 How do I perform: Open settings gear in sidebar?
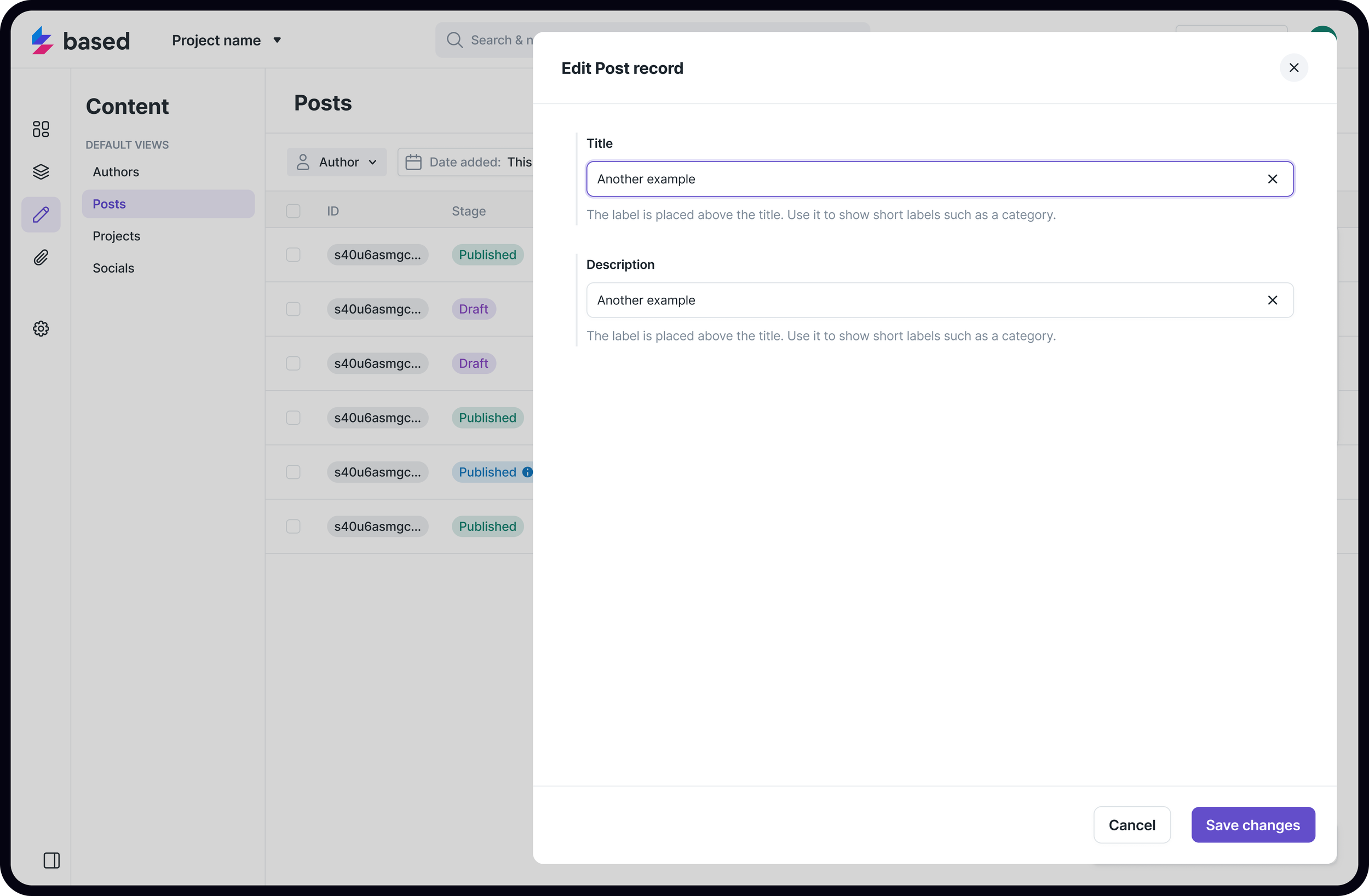click(x=41, y=328)
